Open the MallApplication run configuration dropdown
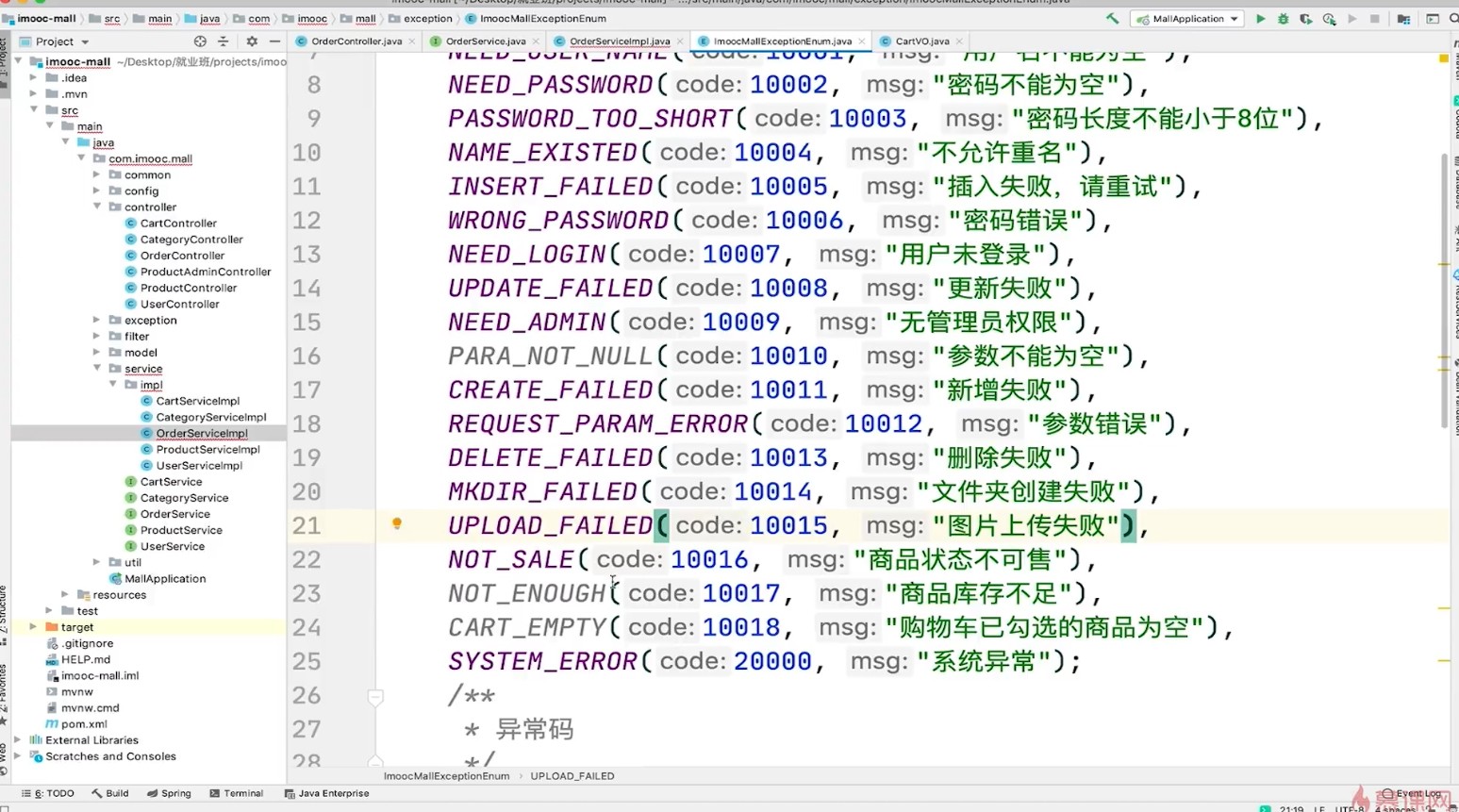 (1188, 19)
